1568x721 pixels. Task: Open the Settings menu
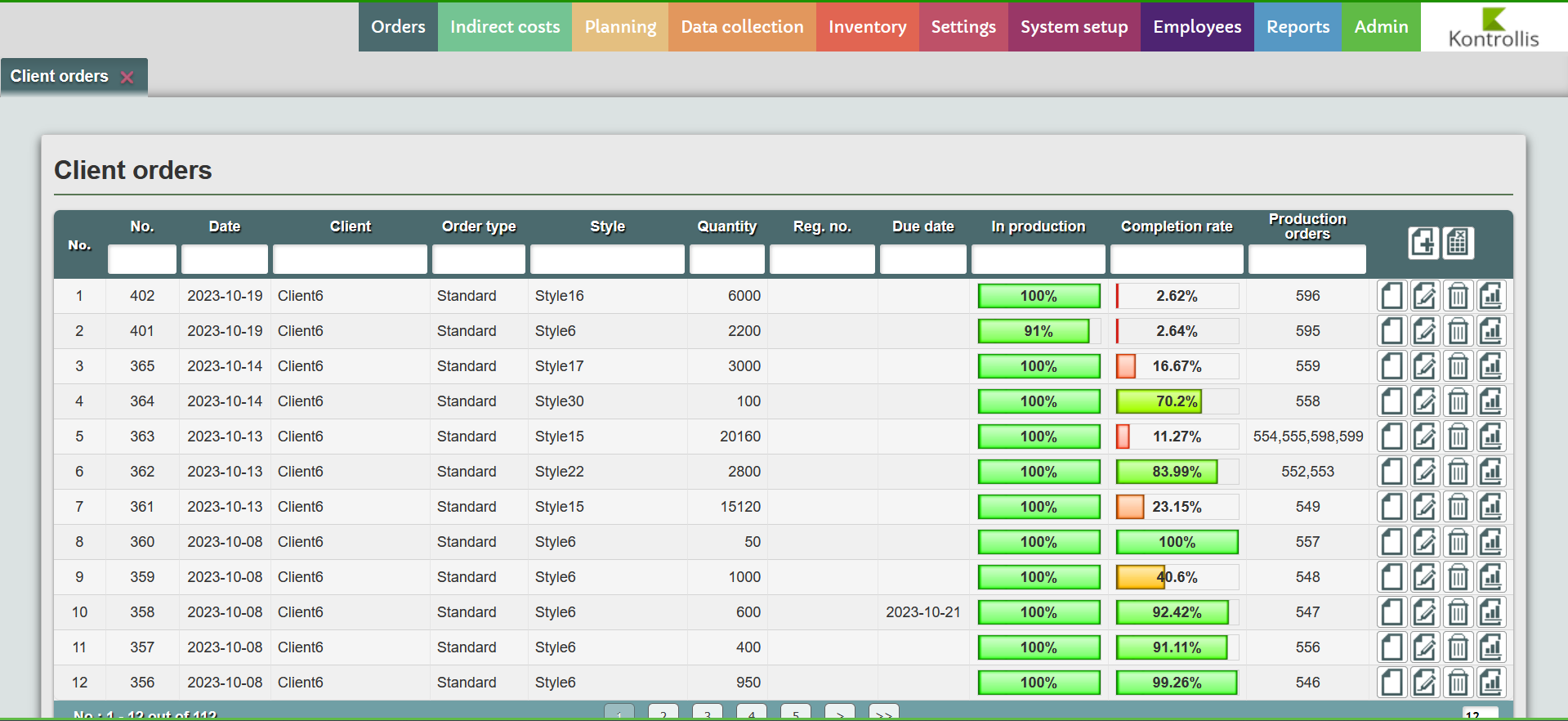tap(963, 27)
